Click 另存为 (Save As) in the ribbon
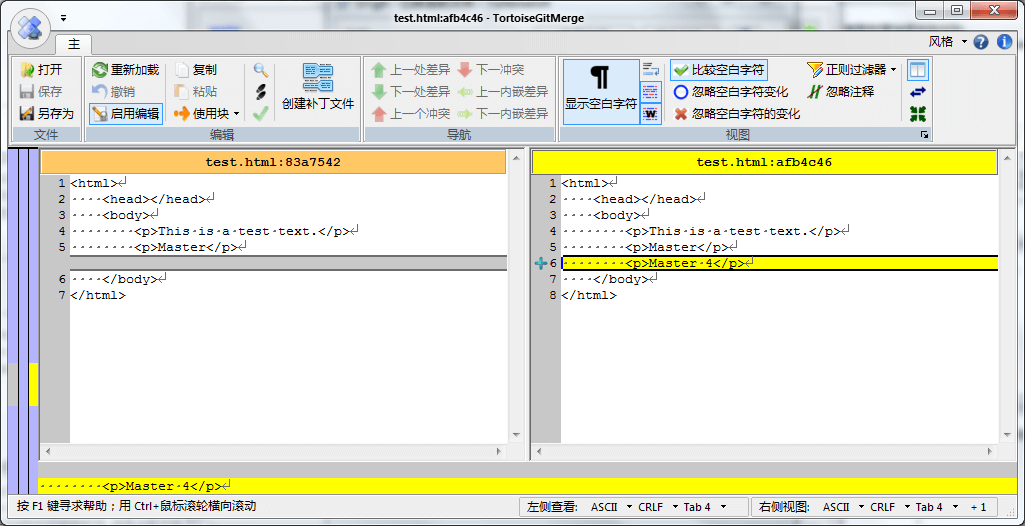 [46, 114]
